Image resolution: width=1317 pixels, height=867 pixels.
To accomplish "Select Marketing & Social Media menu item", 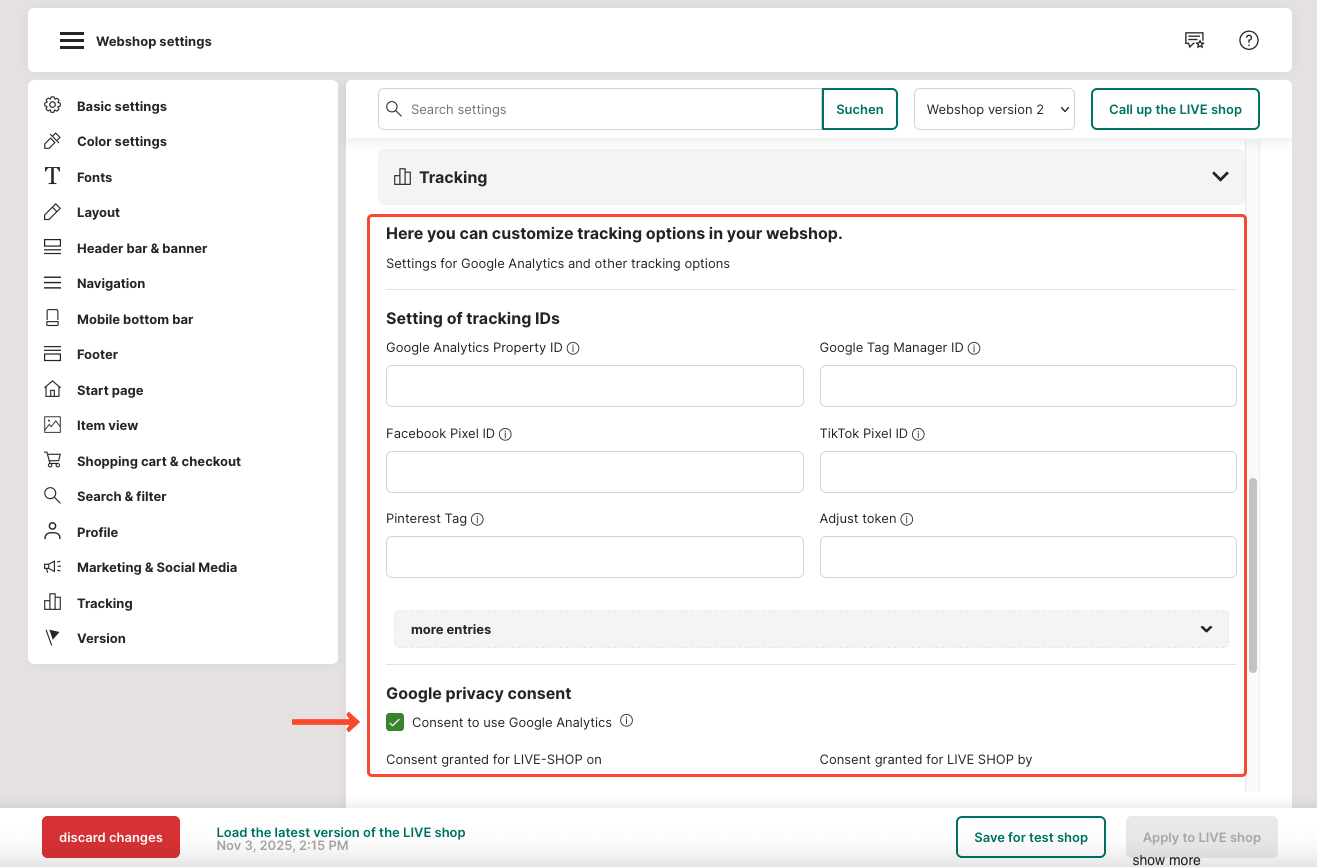I will 156,567.
